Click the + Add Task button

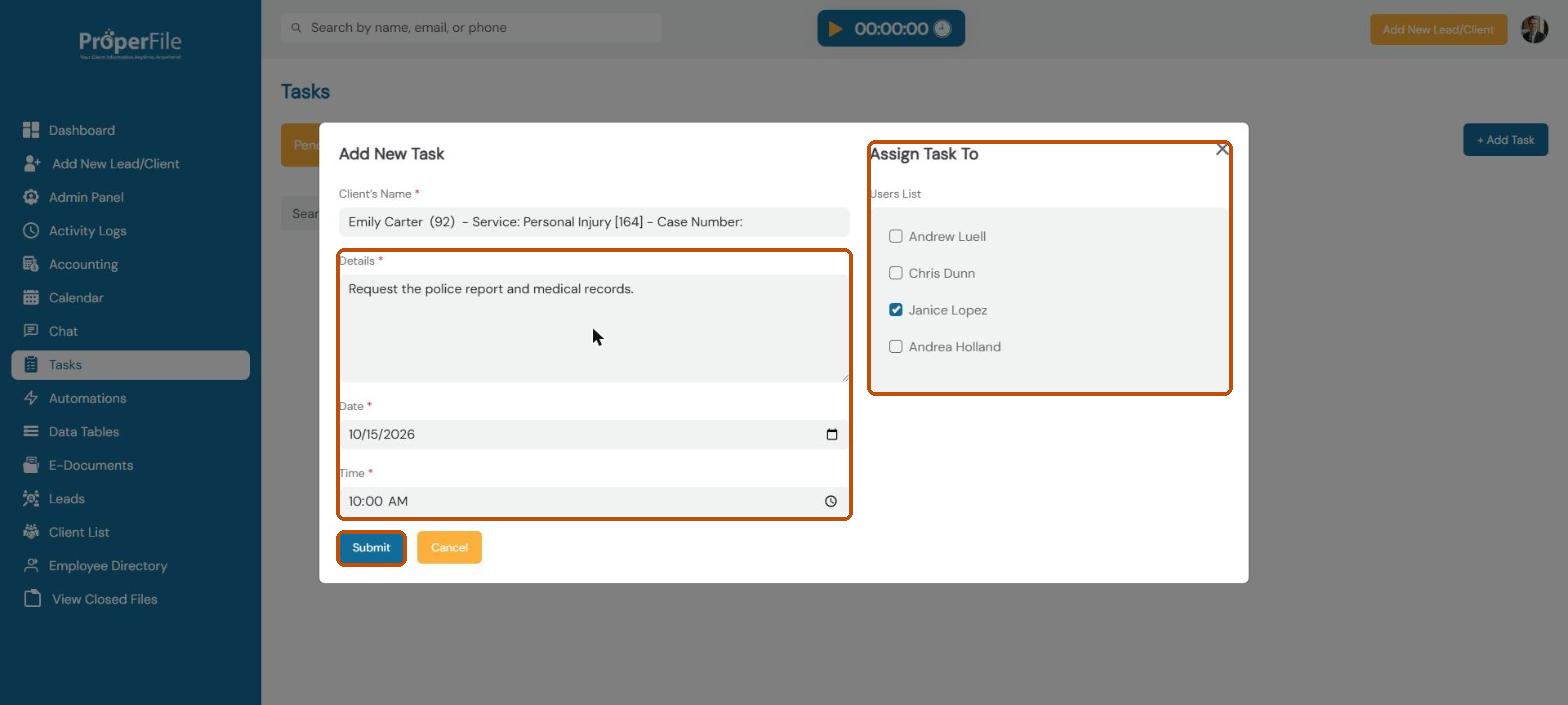tap(1505, 140)
